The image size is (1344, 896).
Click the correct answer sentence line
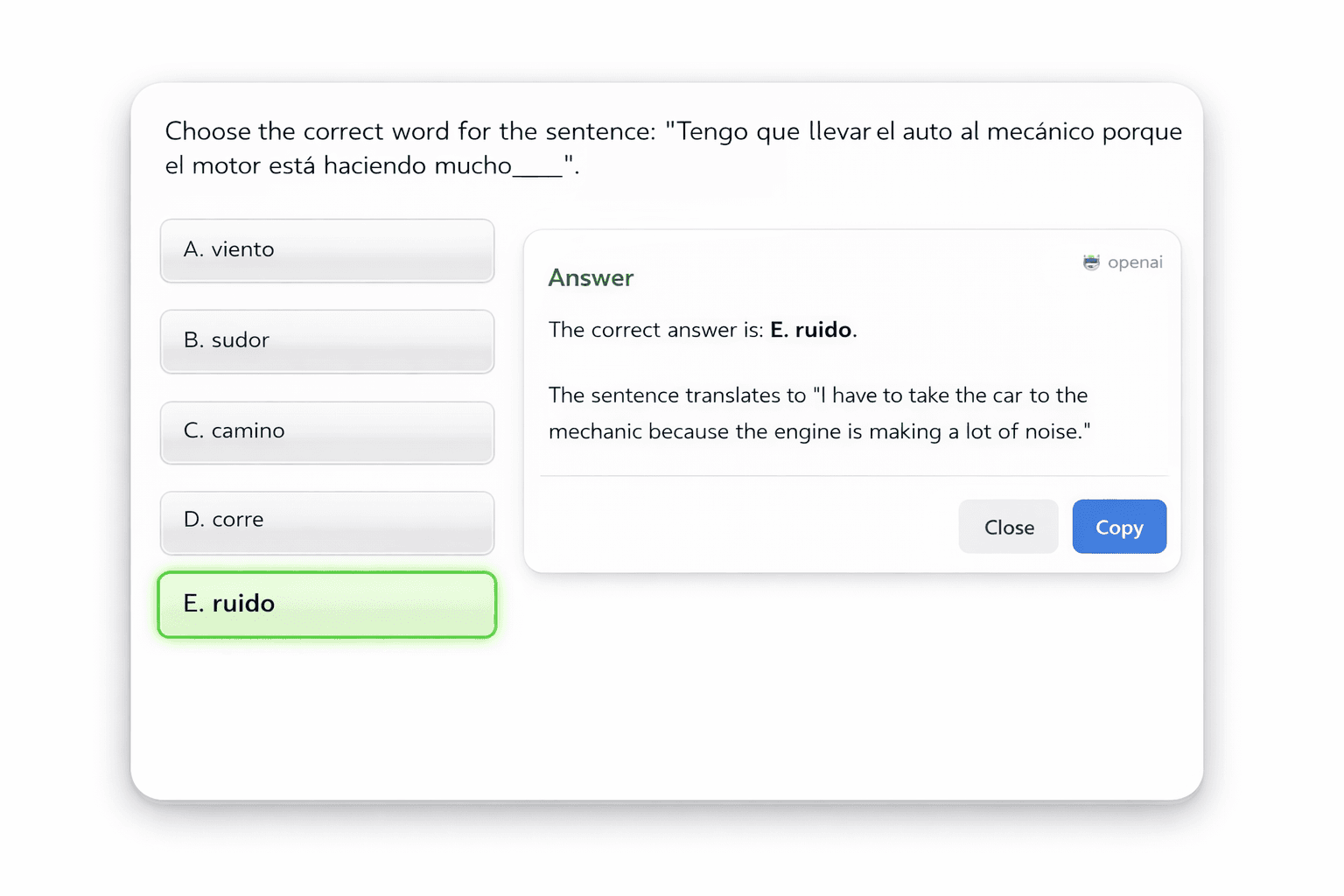pos(702,330)
